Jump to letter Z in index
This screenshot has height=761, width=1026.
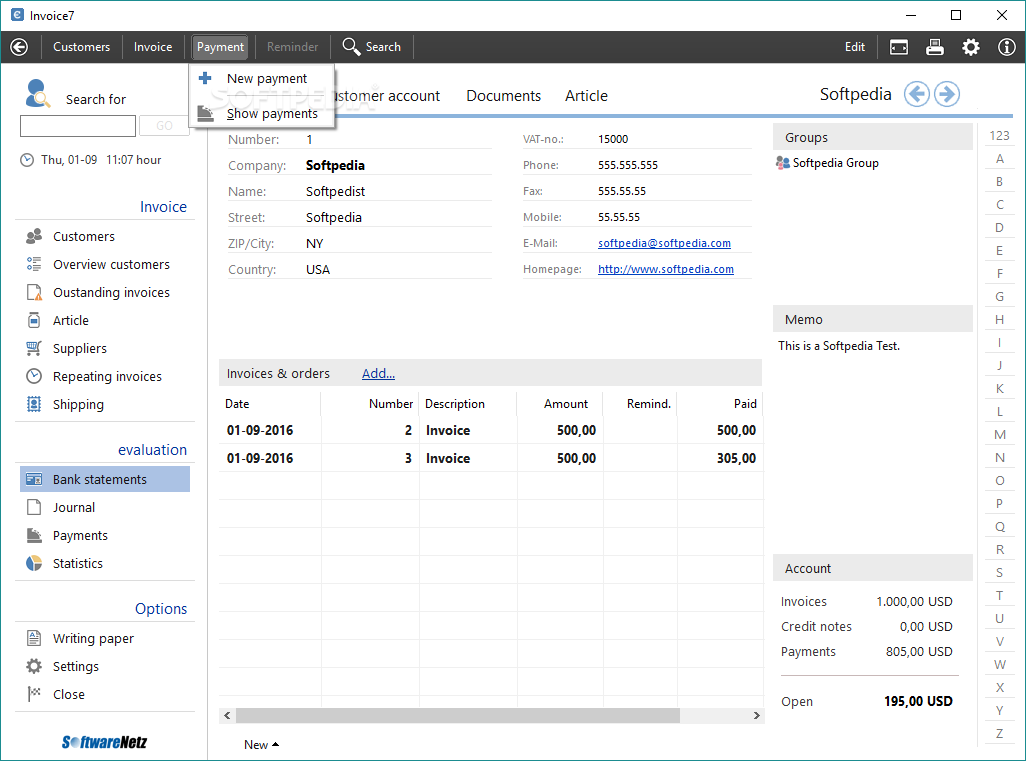[999, 734]
